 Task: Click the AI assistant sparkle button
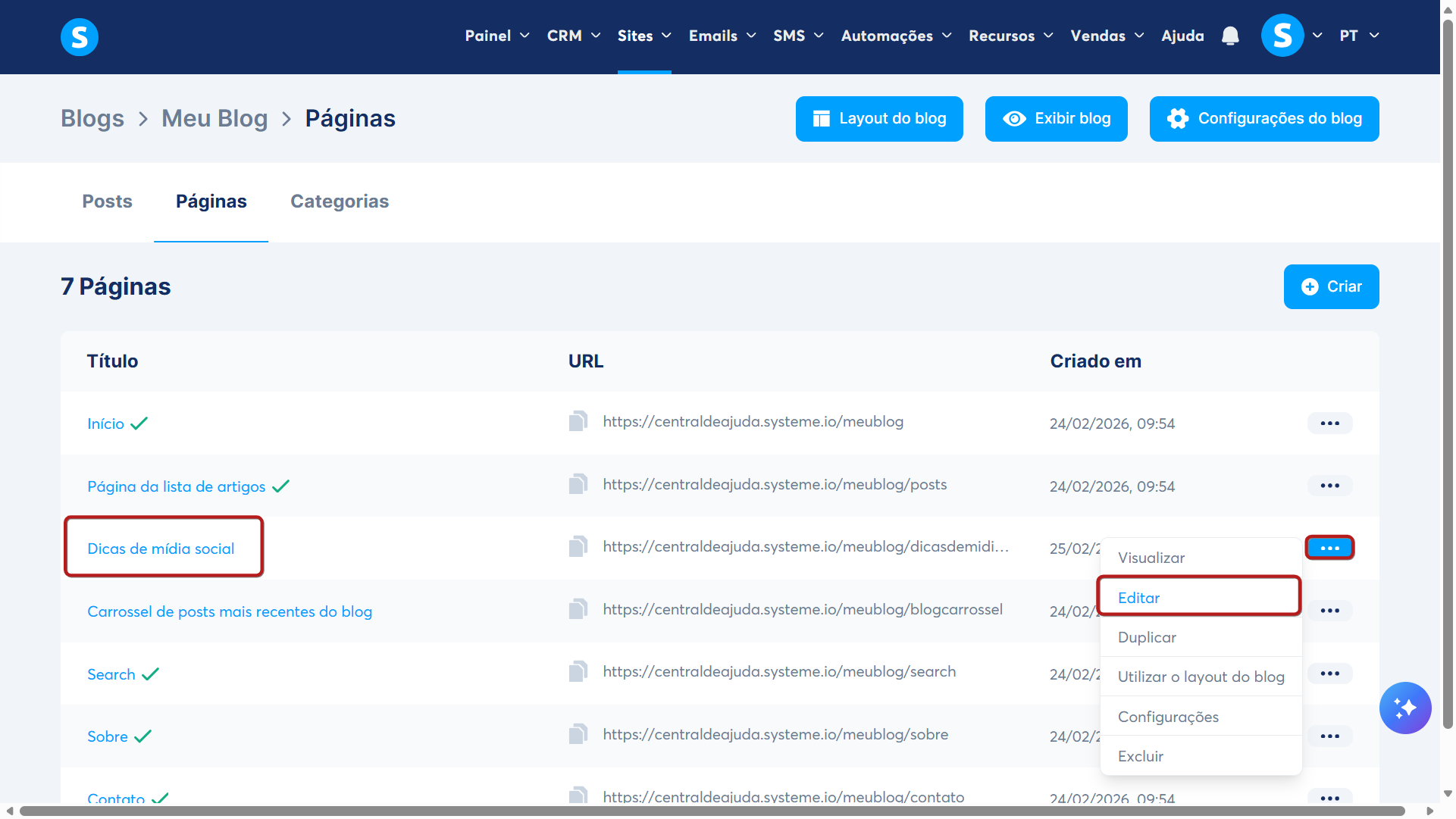click(1404, 708)
